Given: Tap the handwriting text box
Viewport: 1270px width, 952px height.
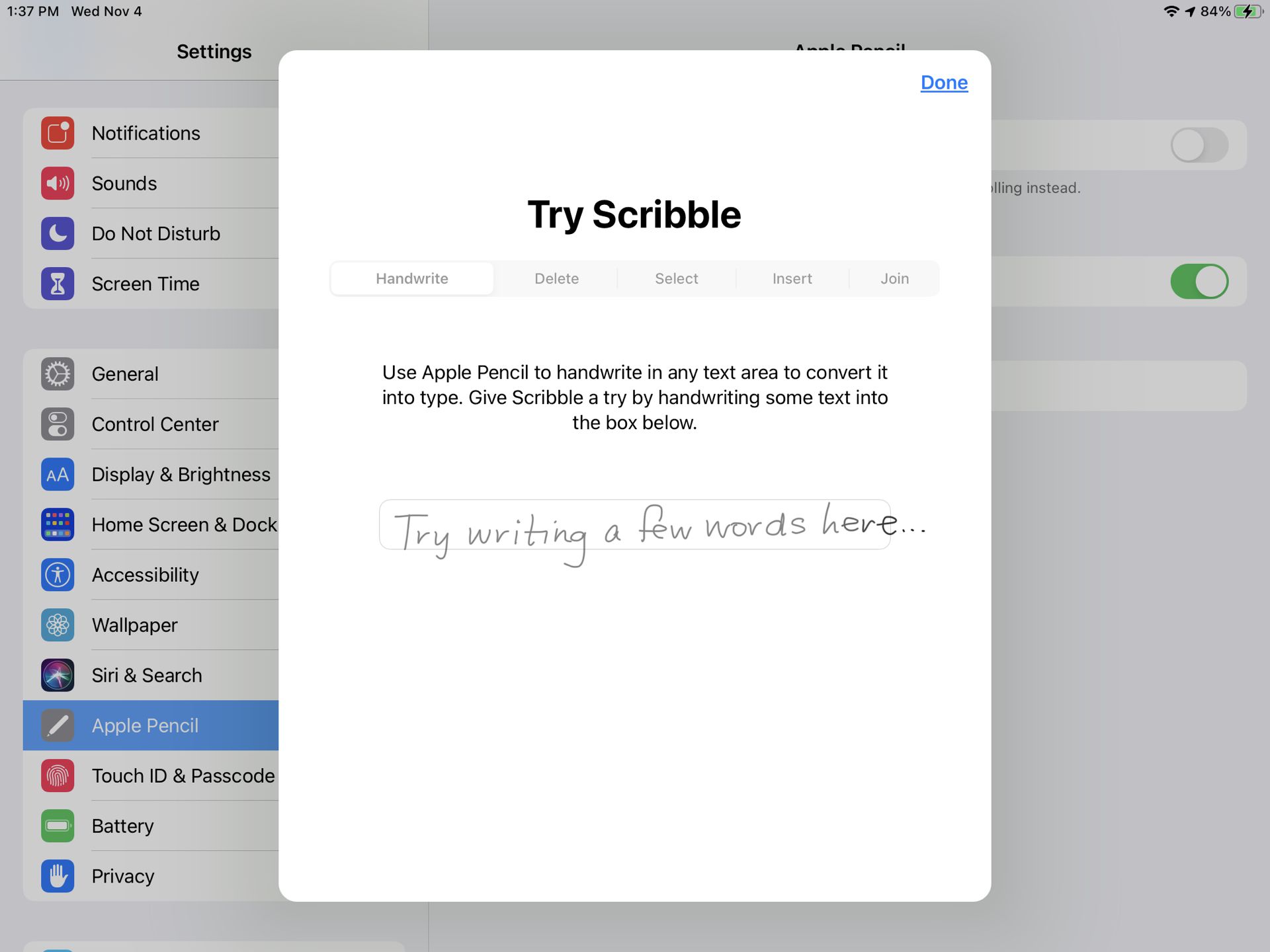Looking at the screenshot, I should coord(634,524).
